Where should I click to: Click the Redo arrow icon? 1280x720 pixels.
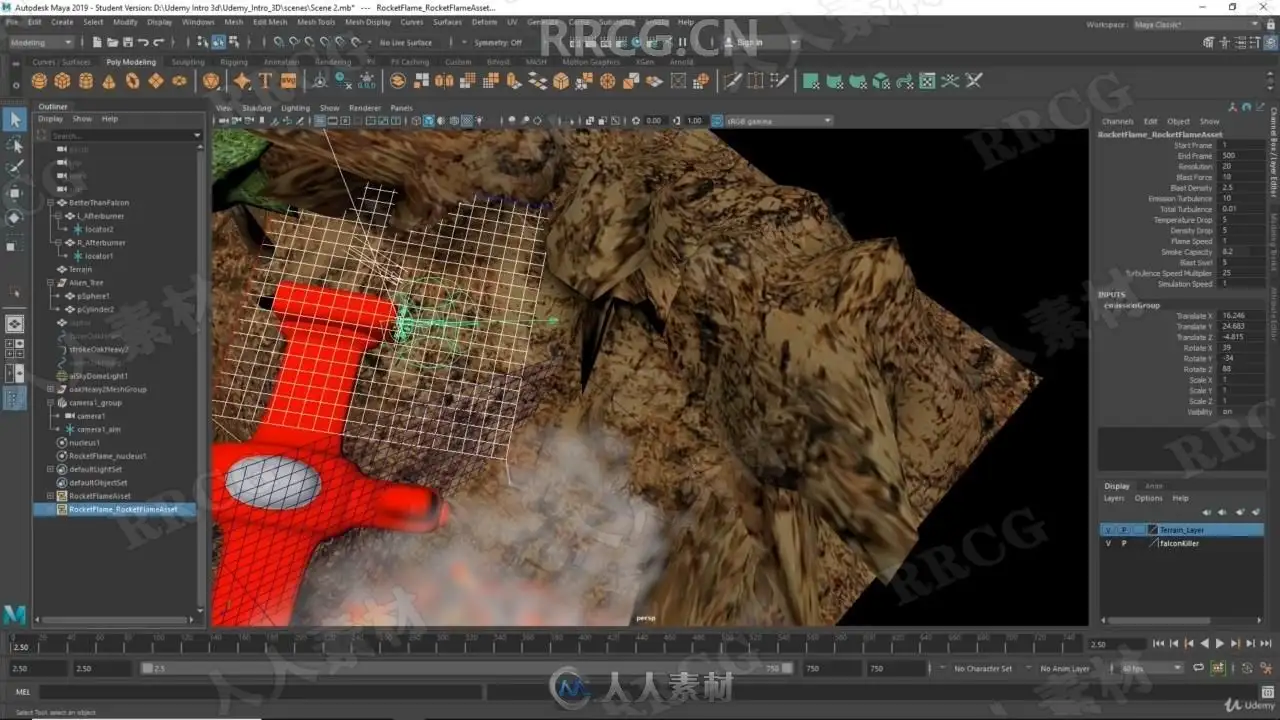pyautogui.click(x=159, y=43)
